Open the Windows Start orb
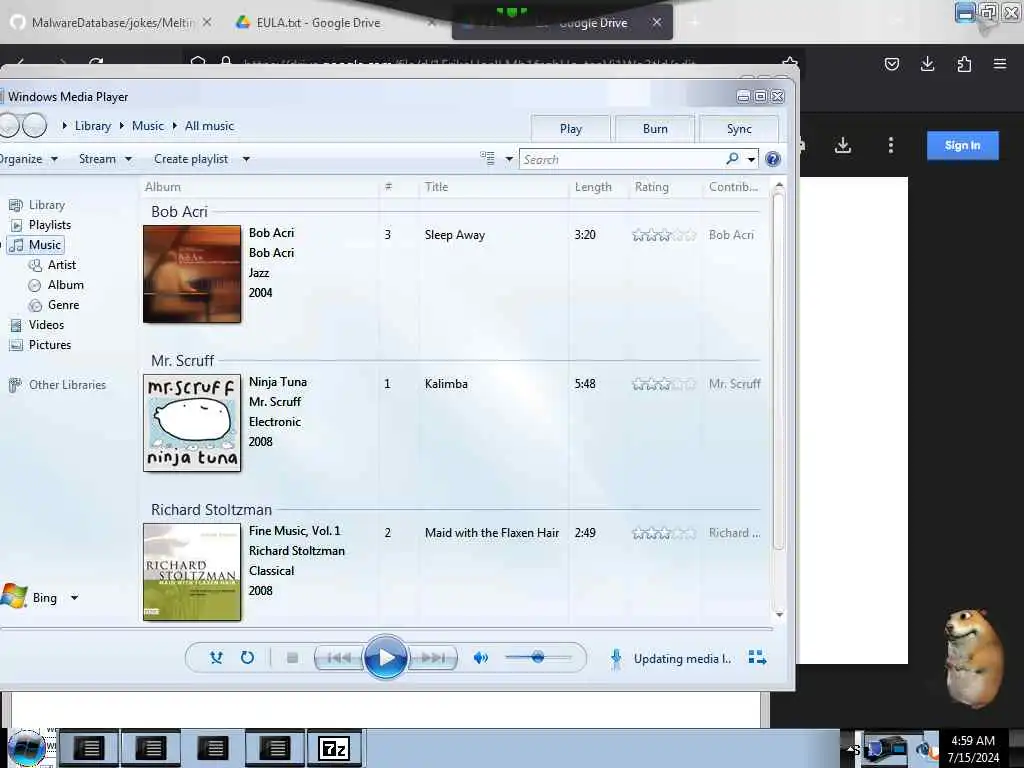Image resolution: width=1024 pixels, height=768 pixels. [x=27, y=748]
